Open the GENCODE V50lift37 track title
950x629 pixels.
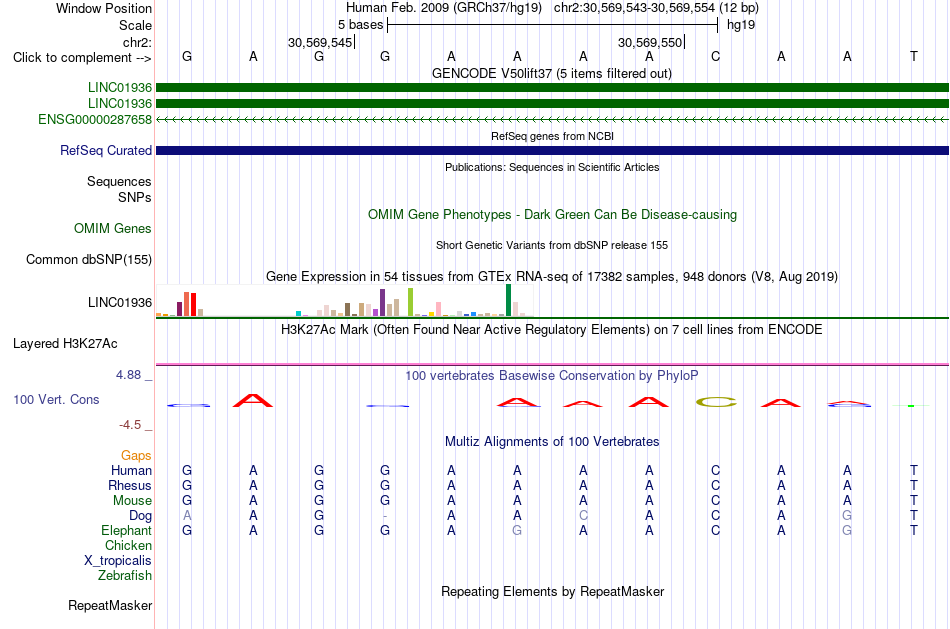[x=552, y=73]
